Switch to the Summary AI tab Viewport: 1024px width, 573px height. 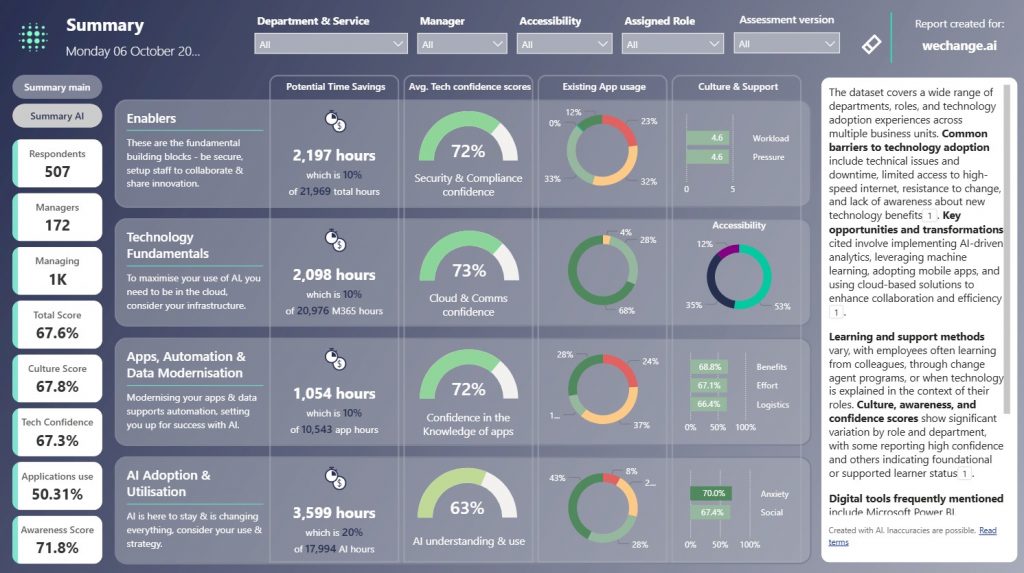point(58,116)
